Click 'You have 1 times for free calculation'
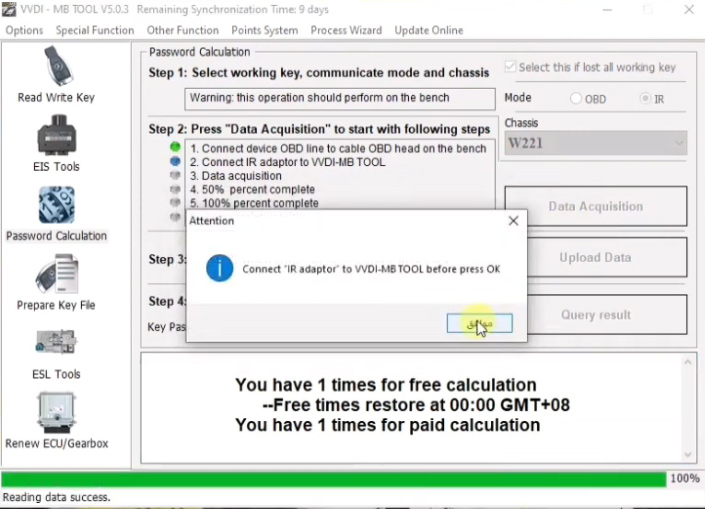 tap(386, 385)
